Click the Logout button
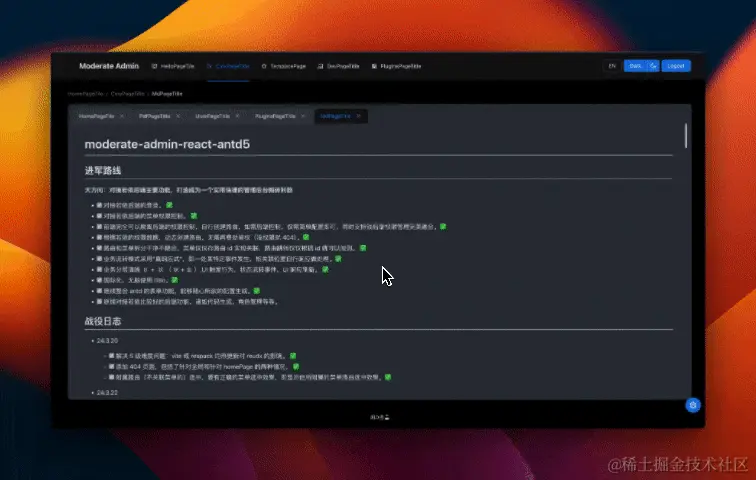The width and height of the screenshot is (756, 480). (676, 66)
